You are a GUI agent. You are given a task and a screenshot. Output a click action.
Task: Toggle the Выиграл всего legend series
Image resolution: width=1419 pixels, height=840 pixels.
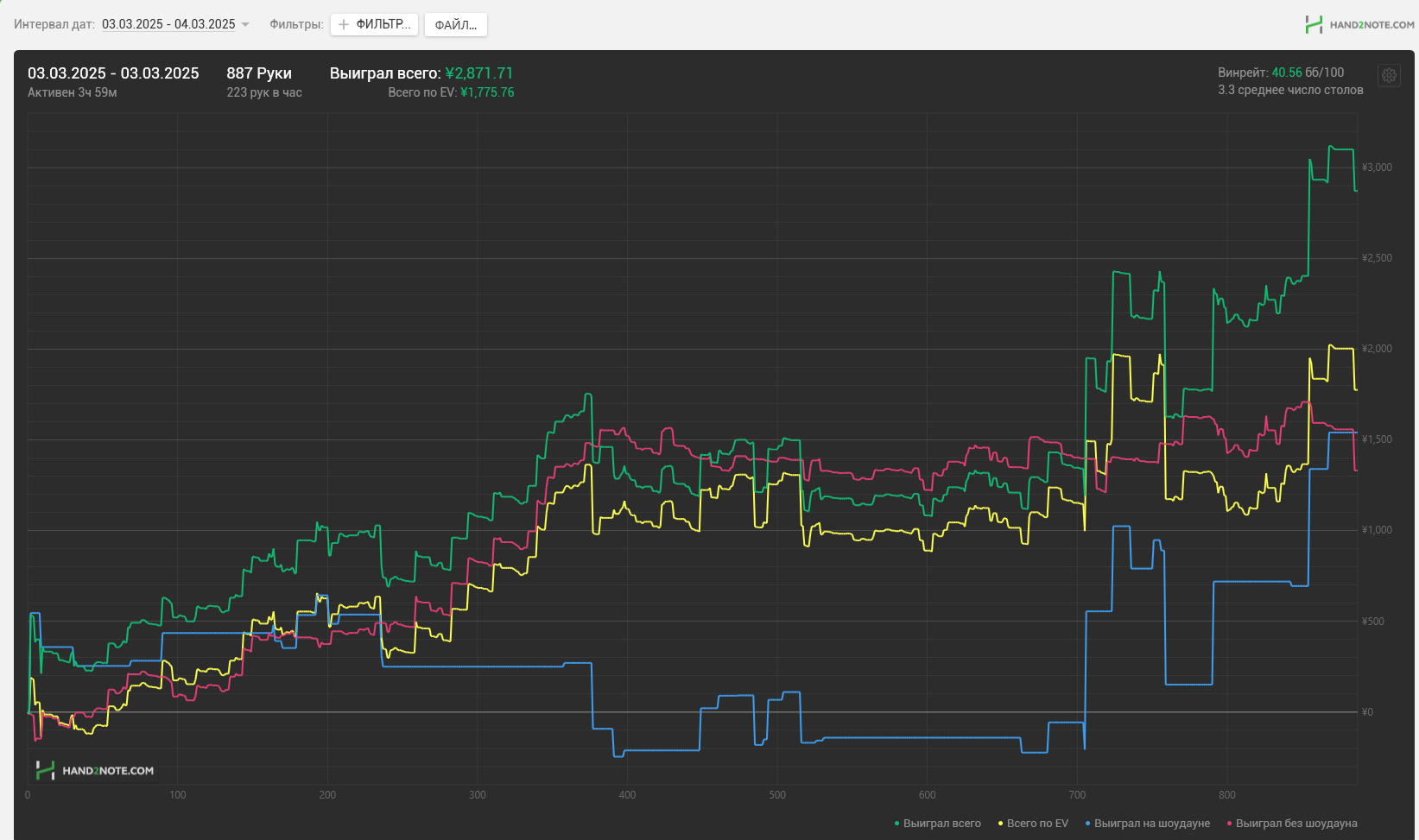point(938,824)
